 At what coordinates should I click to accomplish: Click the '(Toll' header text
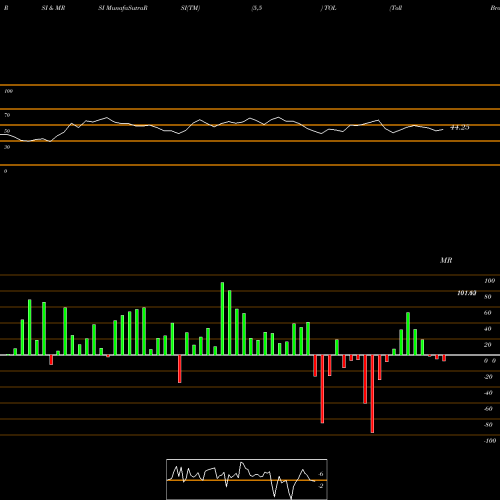[396, 8]
